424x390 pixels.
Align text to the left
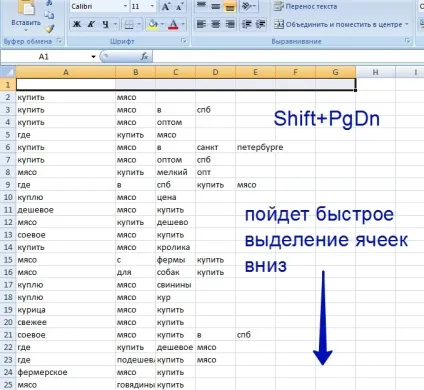click(x=201, y=24)
